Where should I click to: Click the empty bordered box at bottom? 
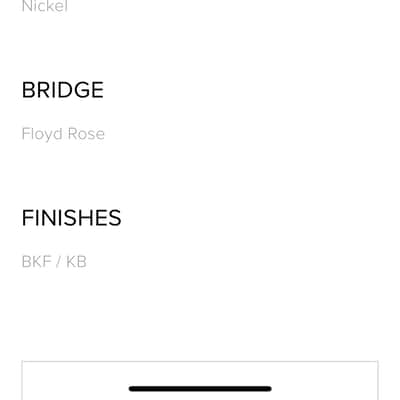200,380
